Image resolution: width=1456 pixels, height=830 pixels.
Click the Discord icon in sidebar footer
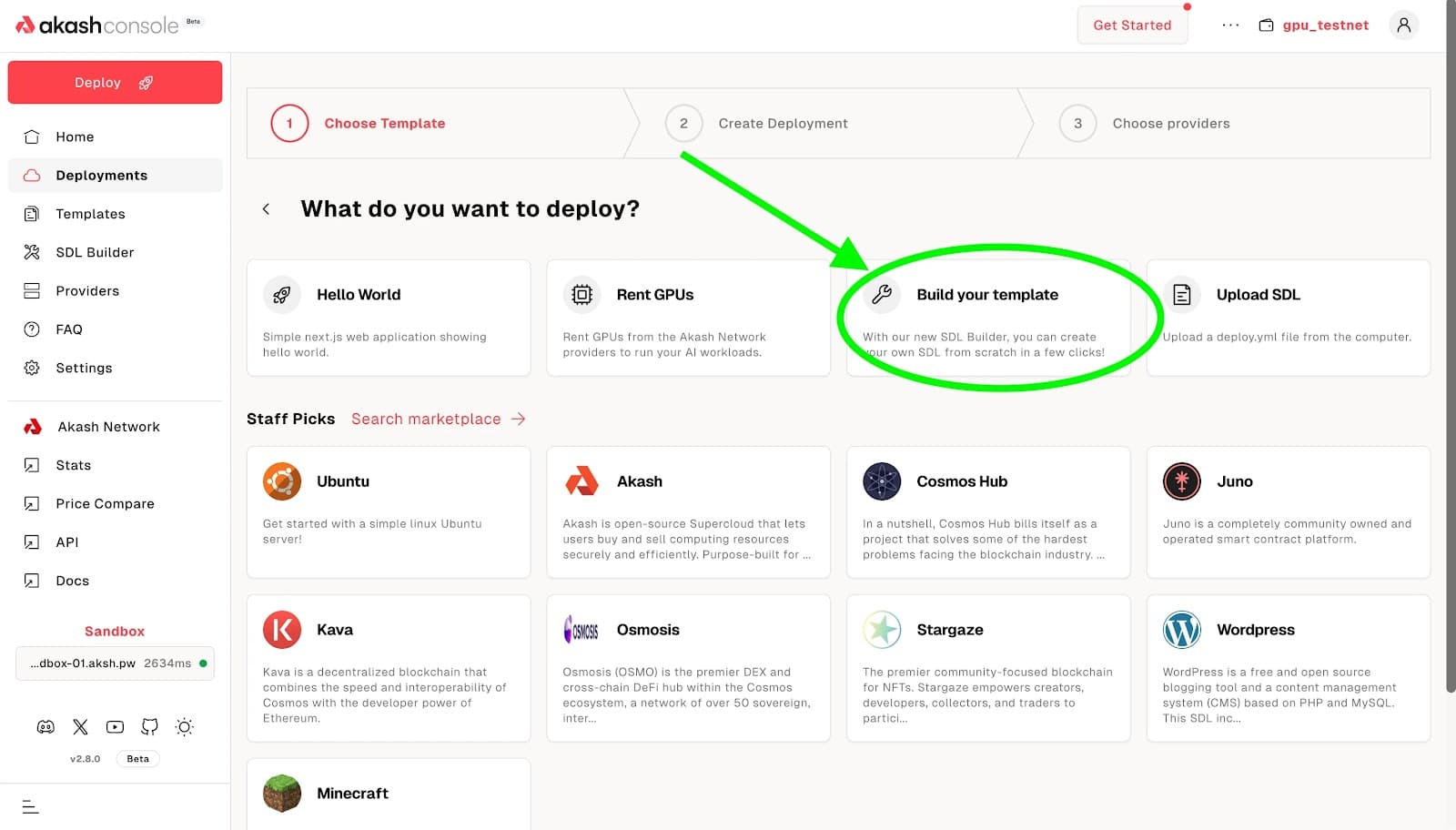[45, 727]
